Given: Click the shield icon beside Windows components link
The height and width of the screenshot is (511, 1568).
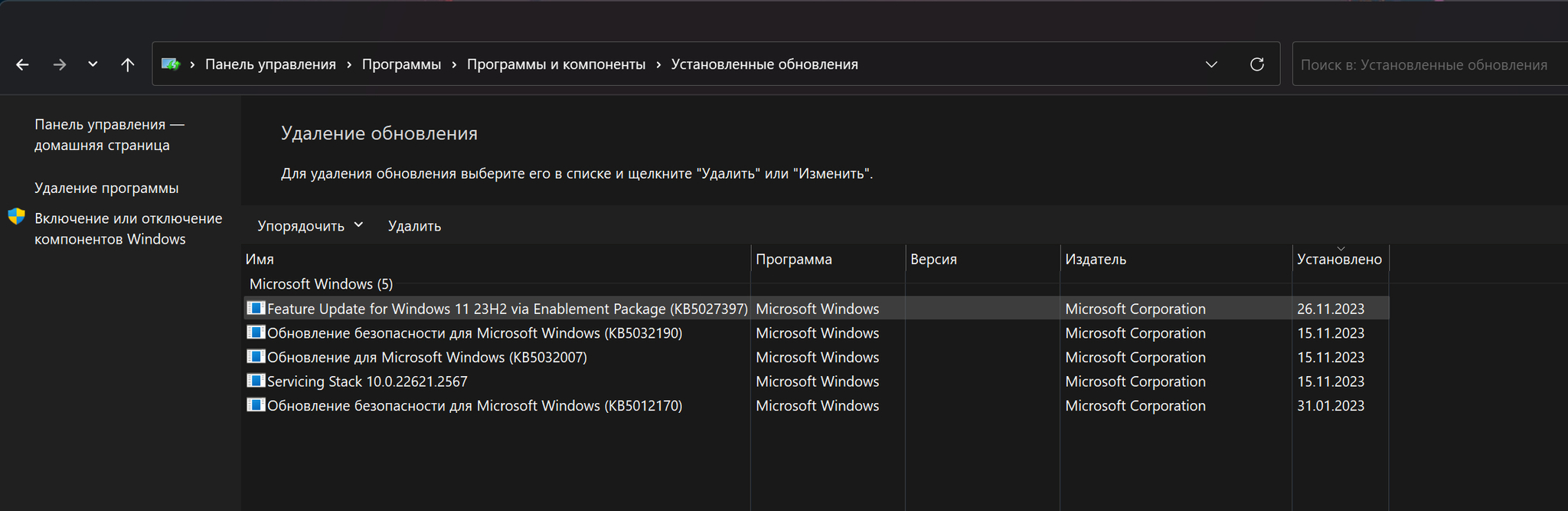Looking at the screenshot, I should coord(16,217).
